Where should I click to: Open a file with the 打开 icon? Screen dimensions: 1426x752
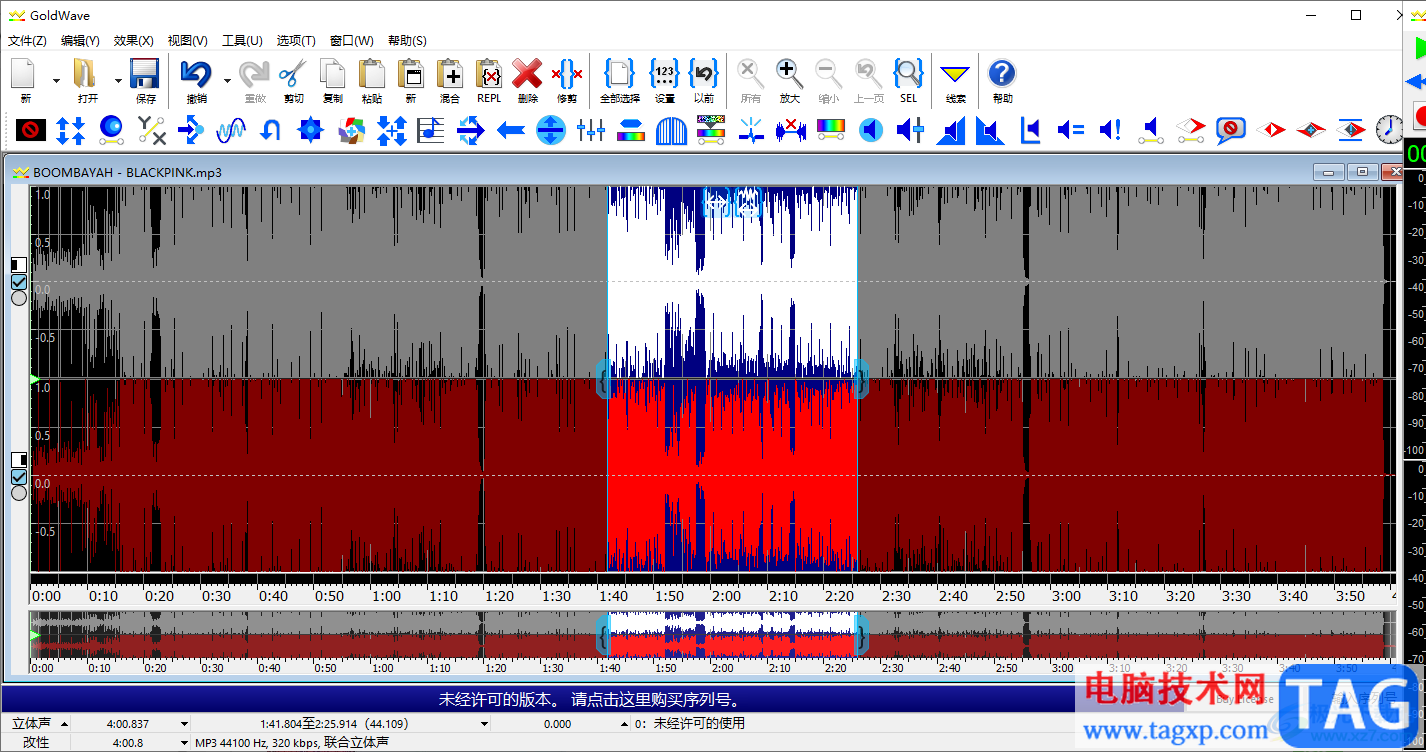click(87, 80)
